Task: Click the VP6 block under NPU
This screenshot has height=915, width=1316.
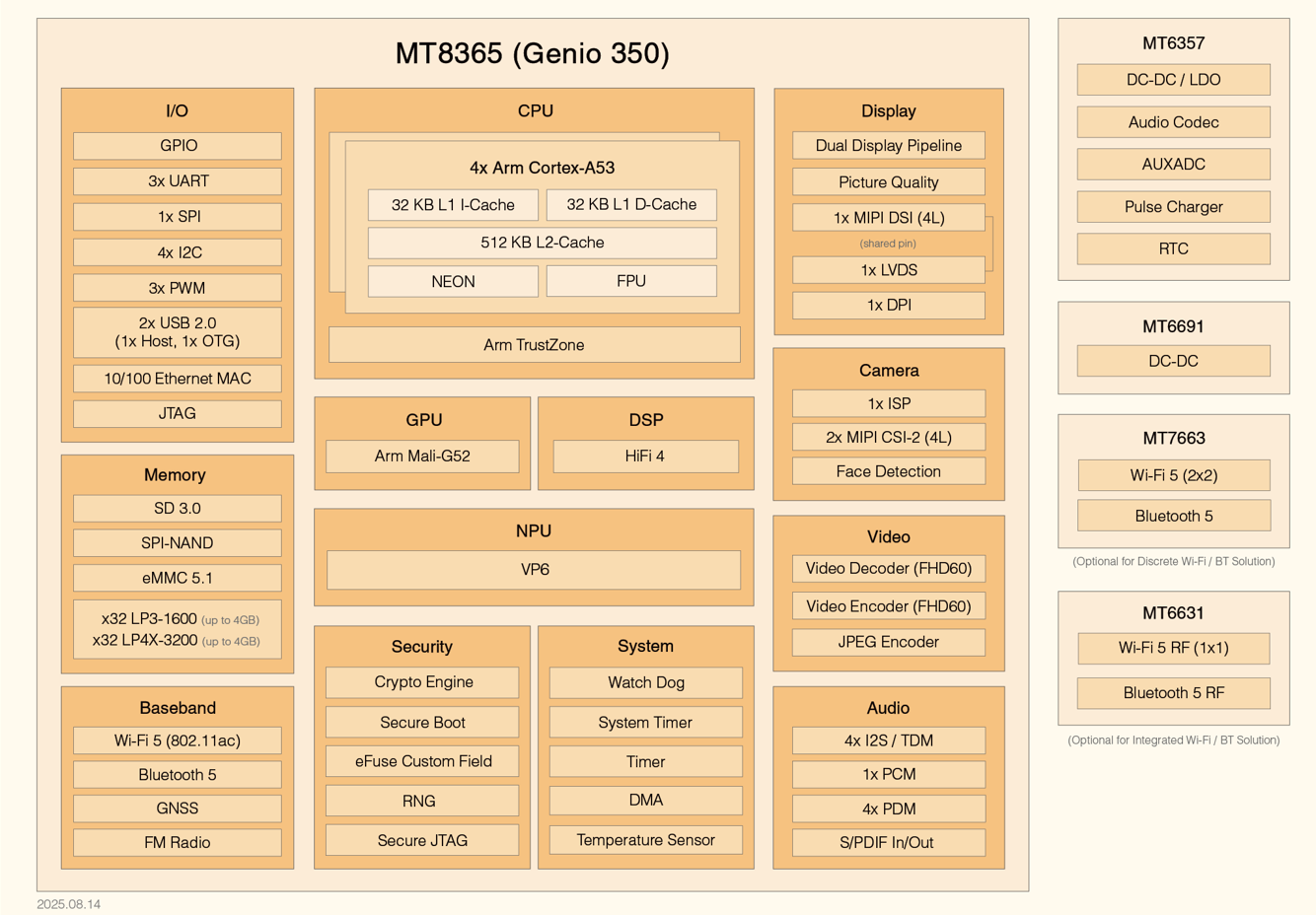Action: pyautogui.click(x=534, y=570)
